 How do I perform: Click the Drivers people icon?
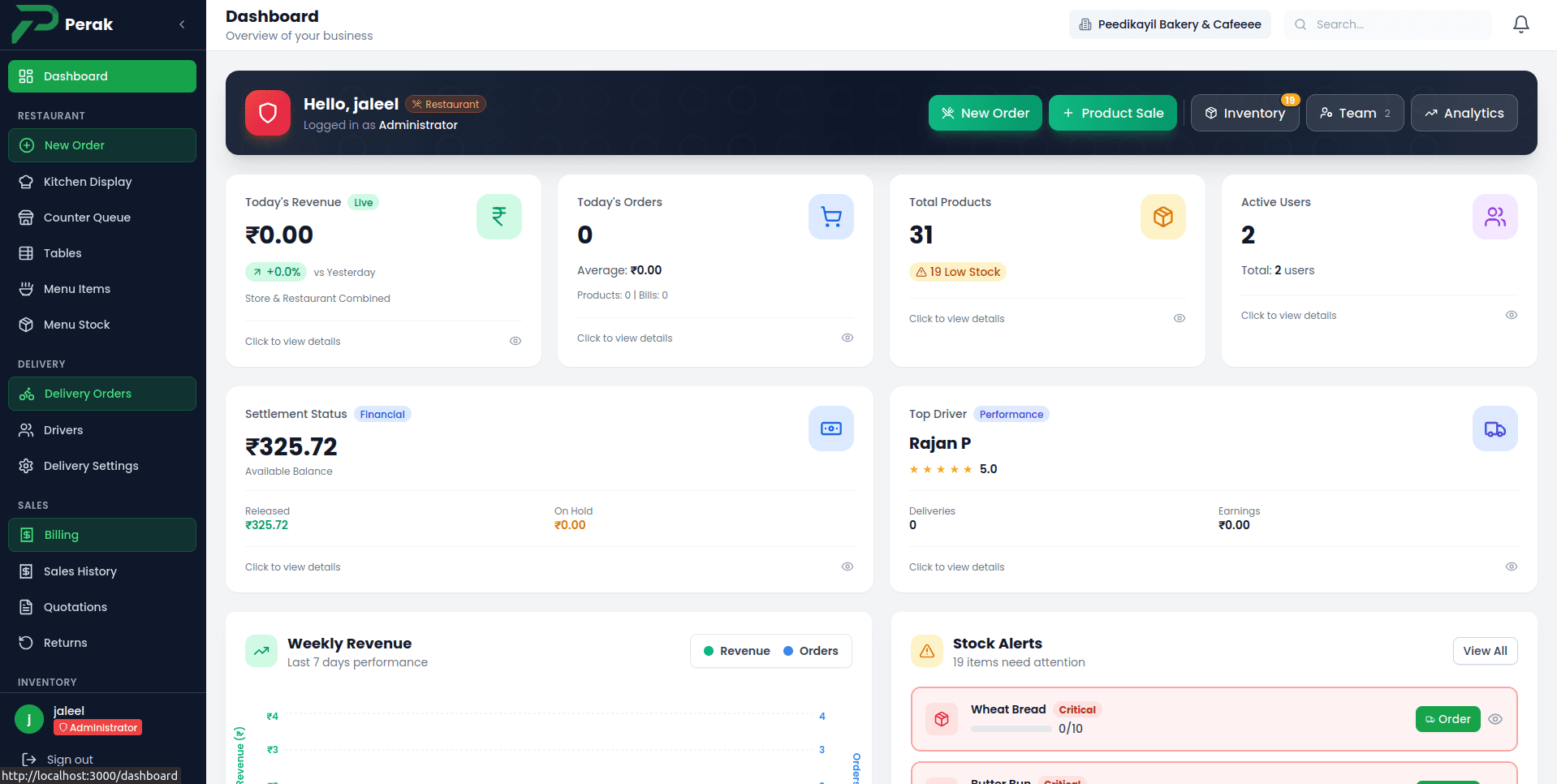tap(26, 430)
